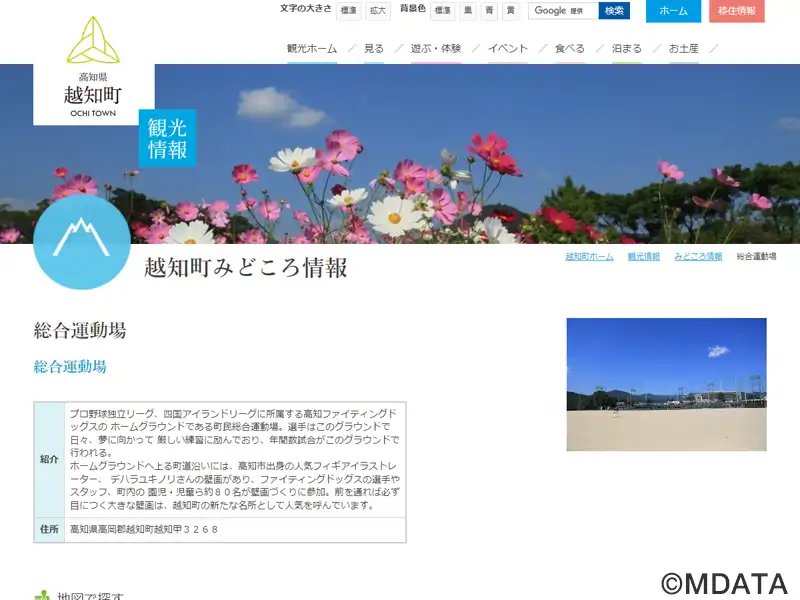The image size is (800, 600).
Task: Set text size to 拡大
Action: [378, 11]
